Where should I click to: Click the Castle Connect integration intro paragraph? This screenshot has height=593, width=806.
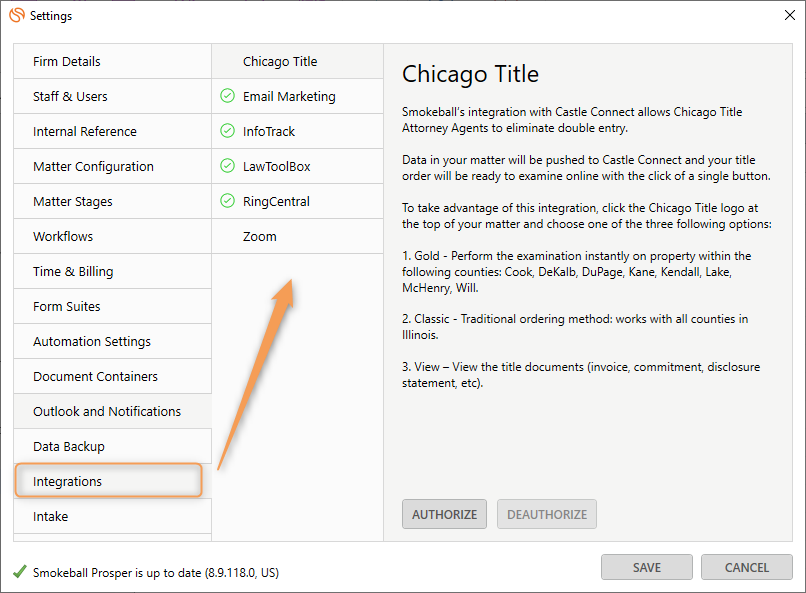click(x=572, y=120)
